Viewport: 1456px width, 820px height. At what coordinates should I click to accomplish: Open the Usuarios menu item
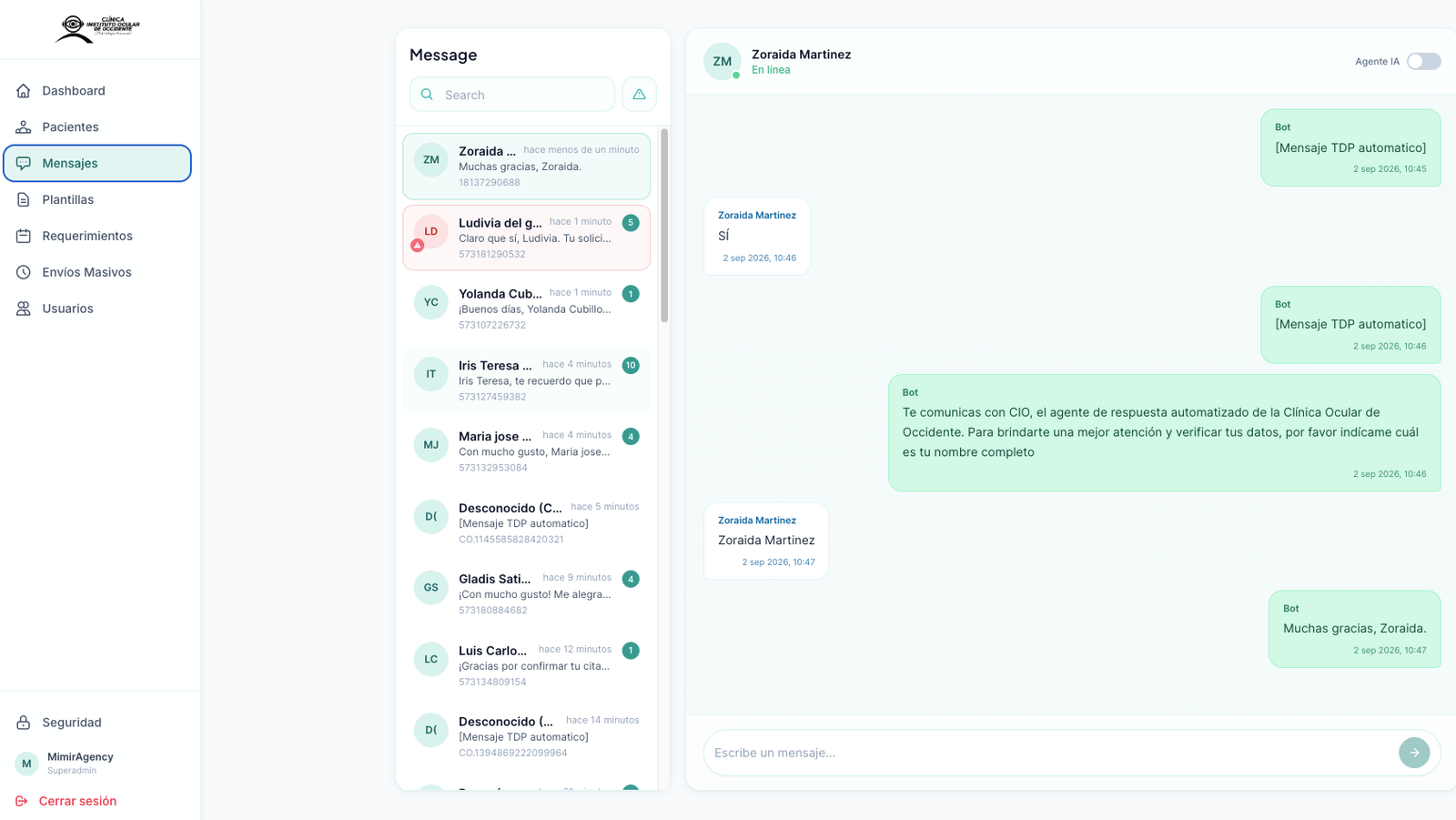(97, 309)
